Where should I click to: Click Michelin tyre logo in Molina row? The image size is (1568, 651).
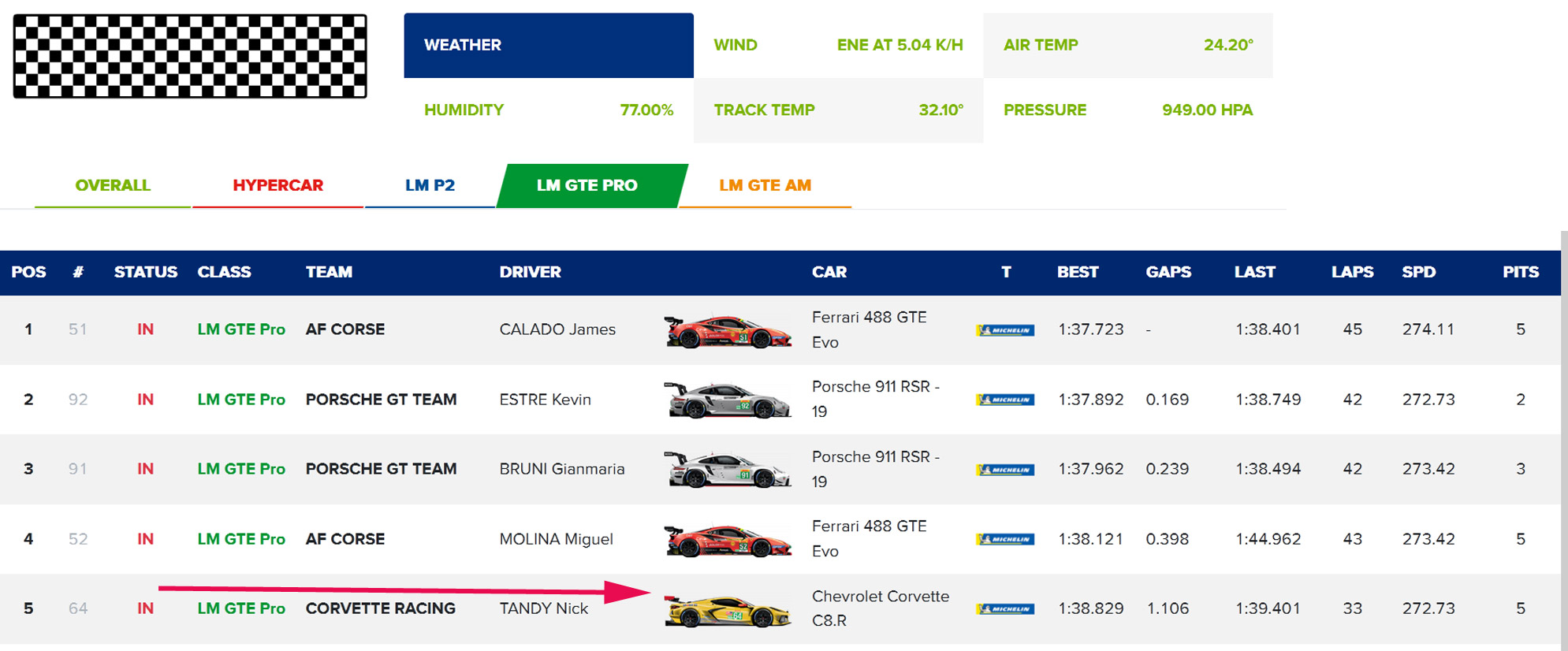point(1005,539)
